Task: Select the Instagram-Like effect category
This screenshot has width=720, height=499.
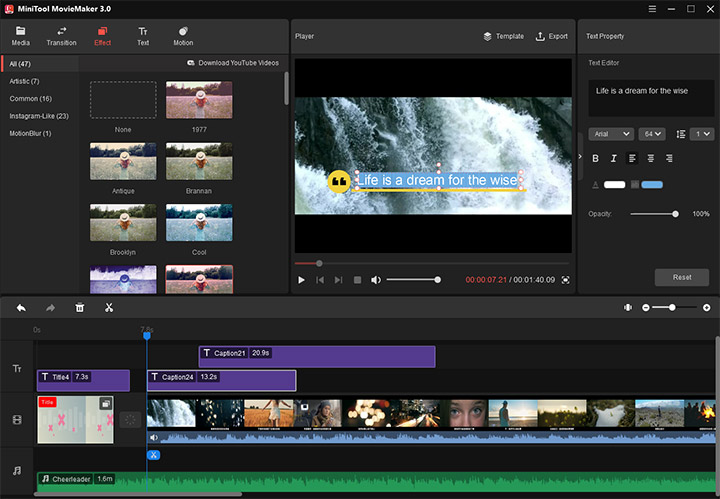Action: coord(39,116)
